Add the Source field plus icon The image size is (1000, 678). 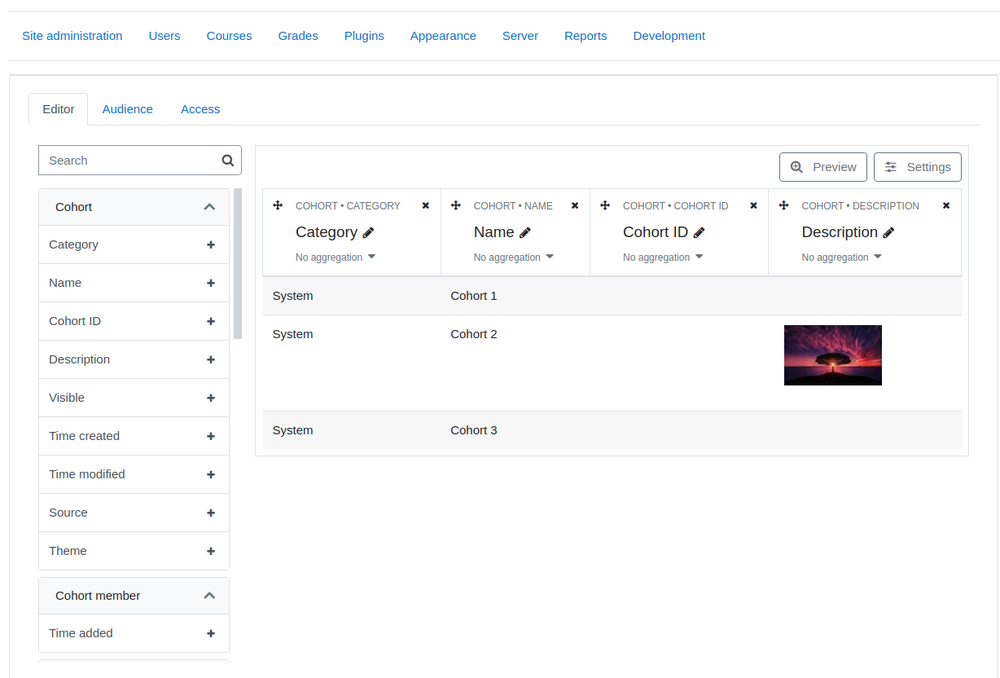[x=210, y=513]
